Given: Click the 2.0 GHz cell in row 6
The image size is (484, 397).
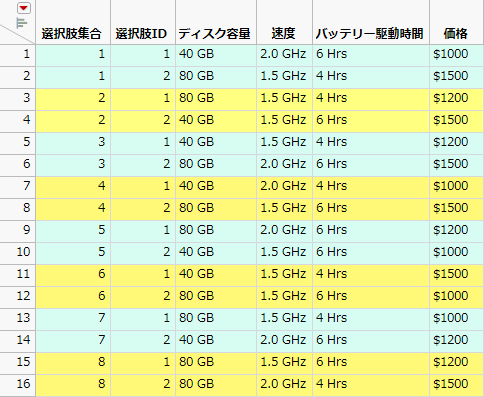Looking at the screenshot, I should (x=284, y=164).
